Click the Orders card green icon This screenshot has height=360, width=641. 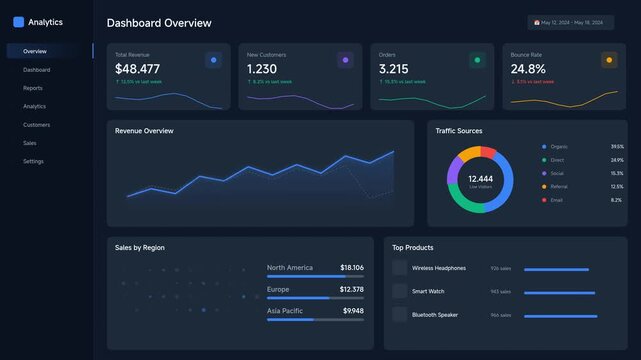click(x=477, y=60)
